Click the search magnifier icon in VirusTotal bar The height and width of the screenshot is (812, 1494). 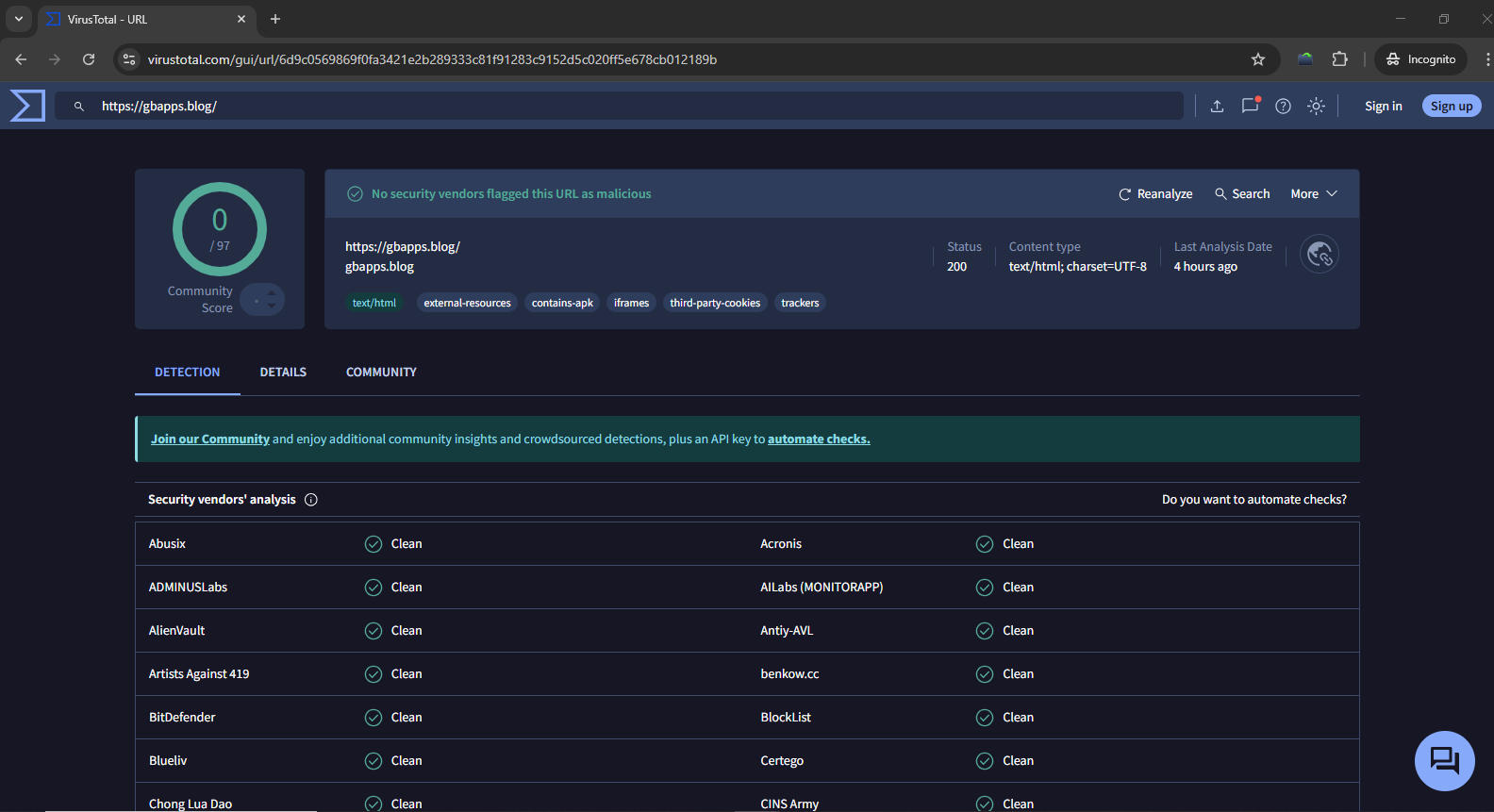click(x=79, y=107)
